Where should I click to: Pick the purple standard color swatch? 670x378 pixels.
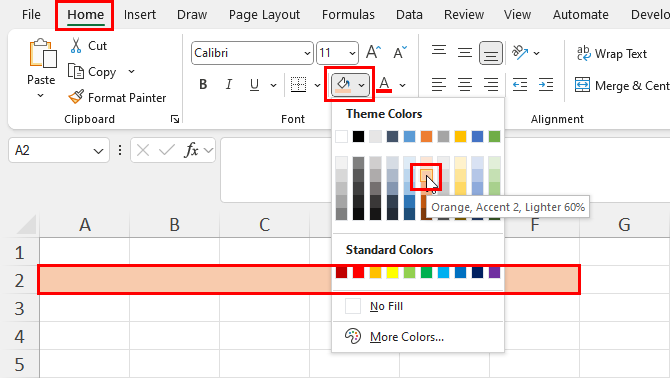[494, 273]
